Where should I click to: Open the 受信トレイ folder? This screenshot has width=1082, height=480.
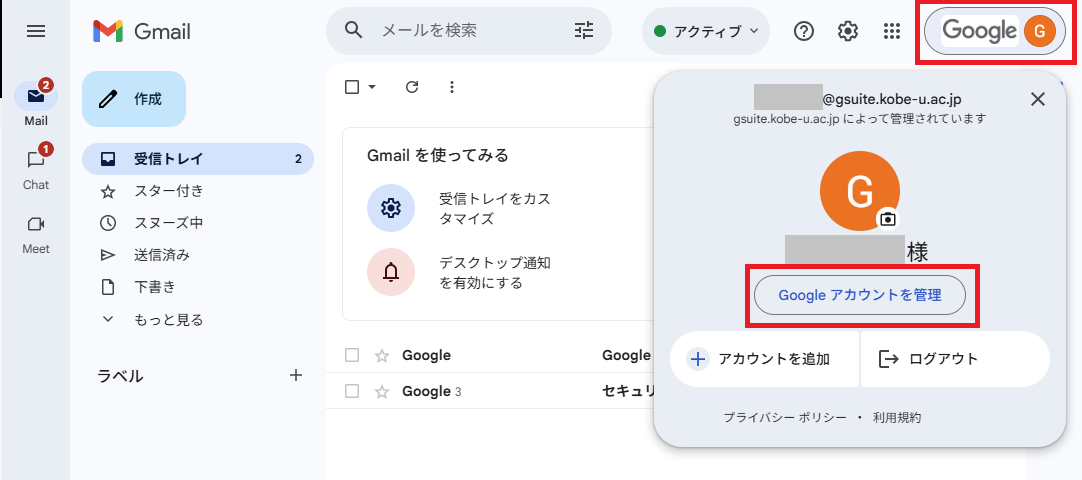[x=168, y=158]
